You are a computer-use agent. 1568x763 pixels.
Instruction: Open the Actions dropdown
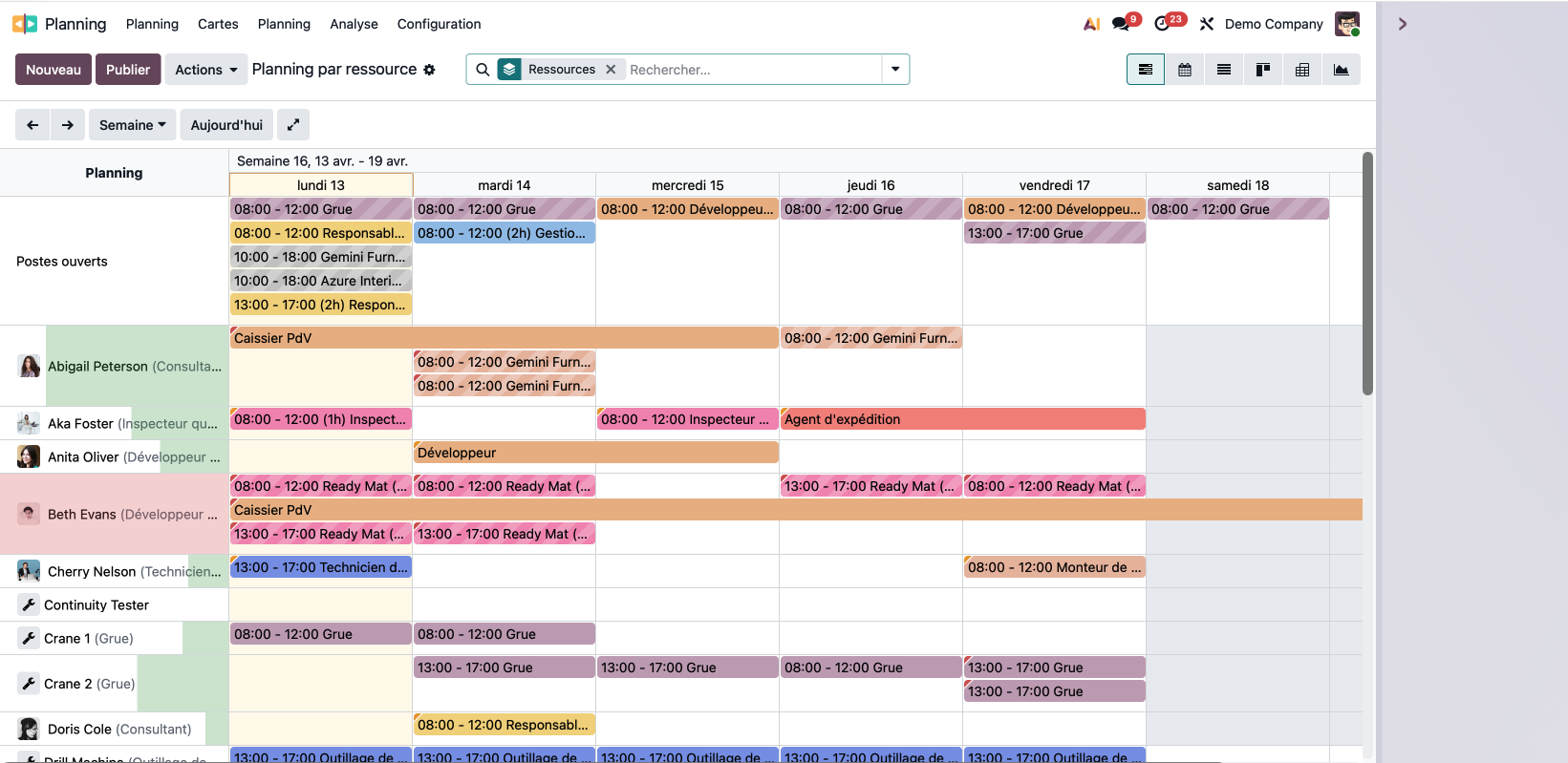[x=205, y=70]
